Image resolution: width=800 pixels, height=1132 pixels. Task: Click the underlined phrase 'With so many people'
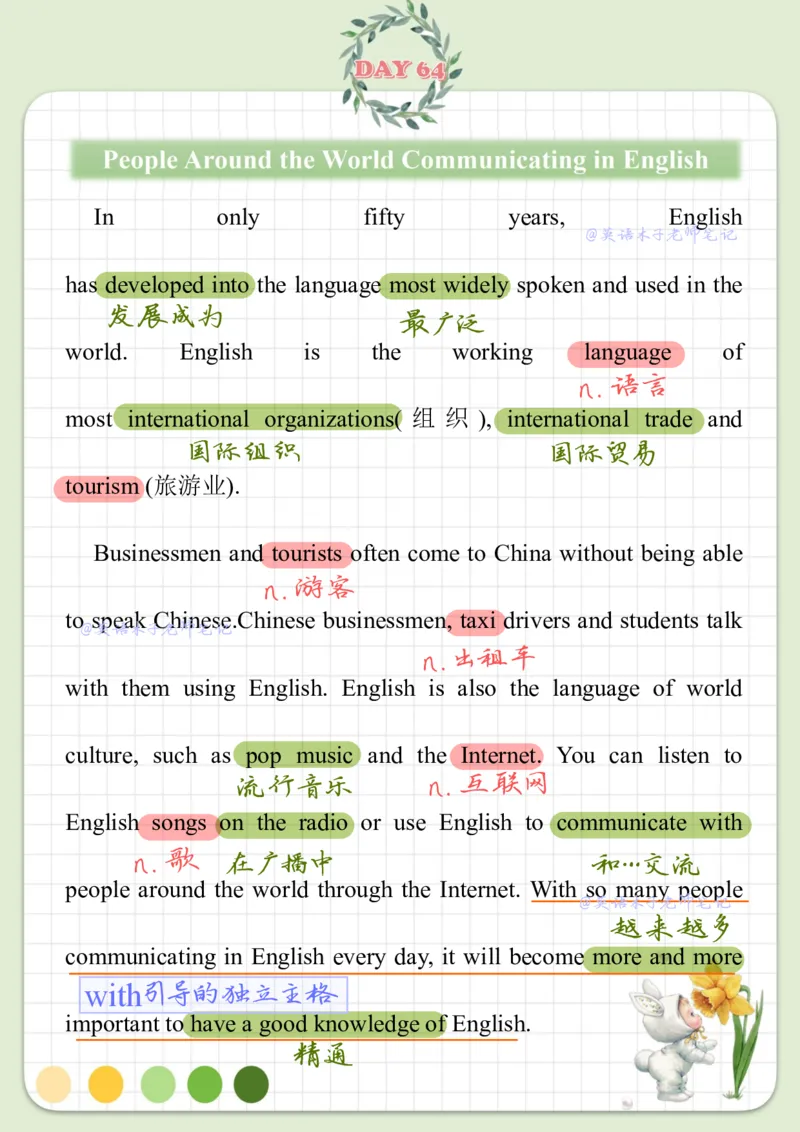(637, 890)
